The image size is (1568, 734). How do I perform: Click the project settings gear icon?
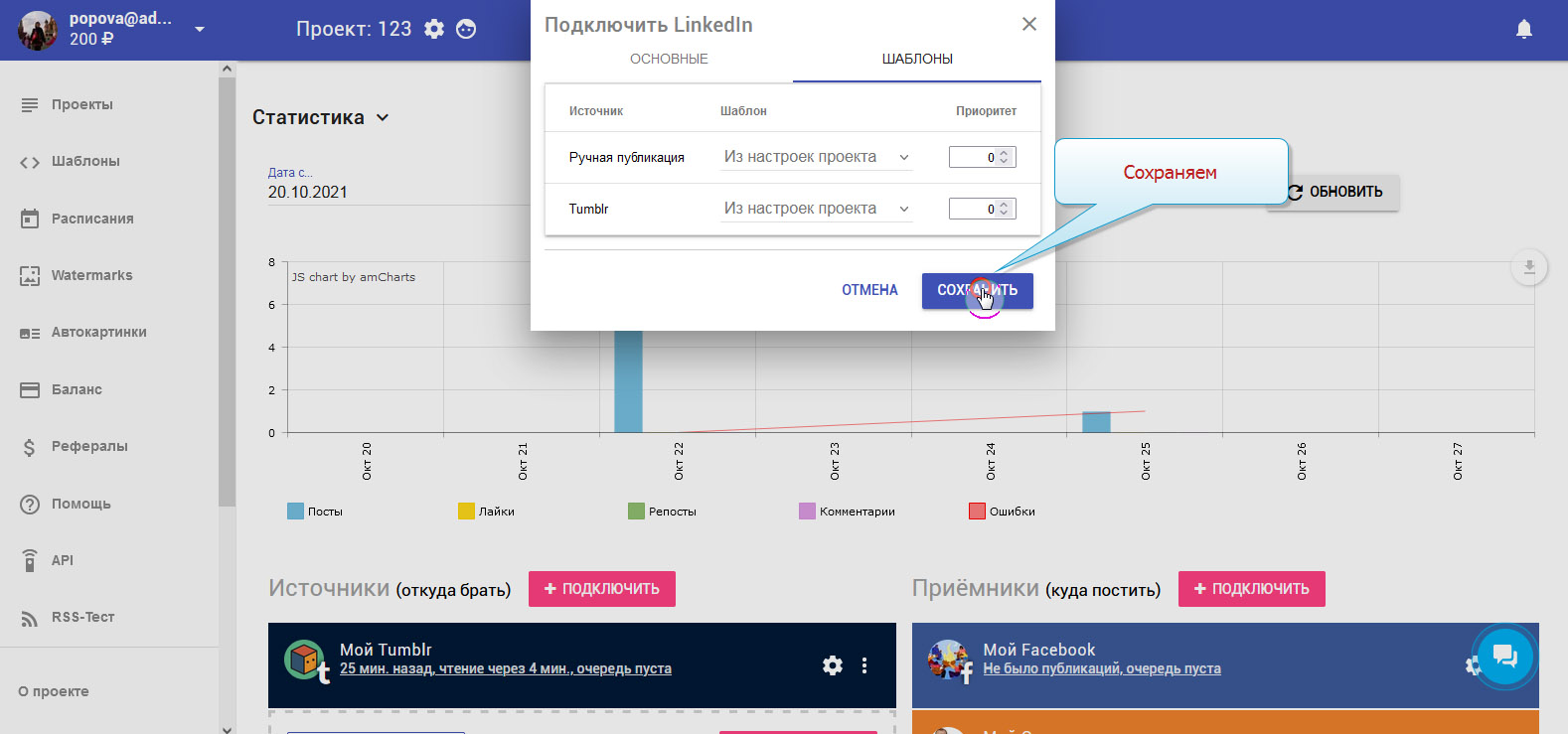434,29
